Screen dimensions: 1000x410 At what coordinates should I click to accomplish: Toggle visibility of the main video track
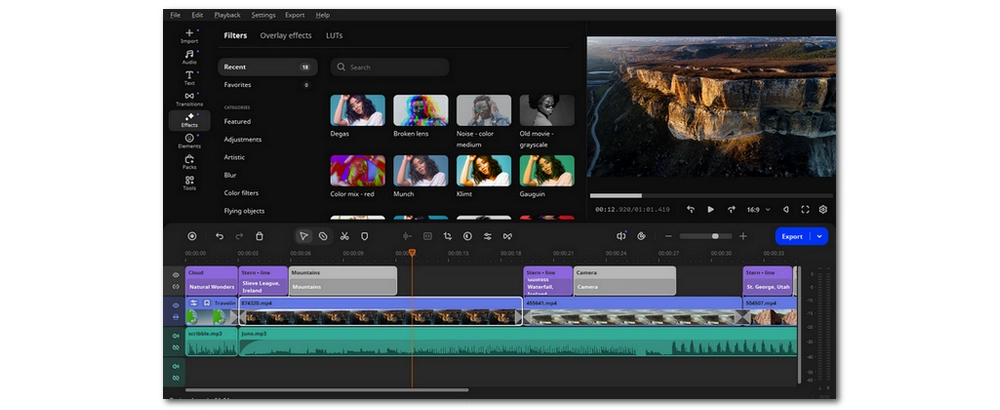coord(176,305)
